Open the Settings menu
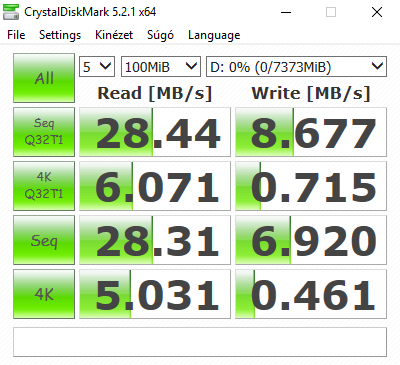Screen dimensions: 400x365 [x=60, y=35]
